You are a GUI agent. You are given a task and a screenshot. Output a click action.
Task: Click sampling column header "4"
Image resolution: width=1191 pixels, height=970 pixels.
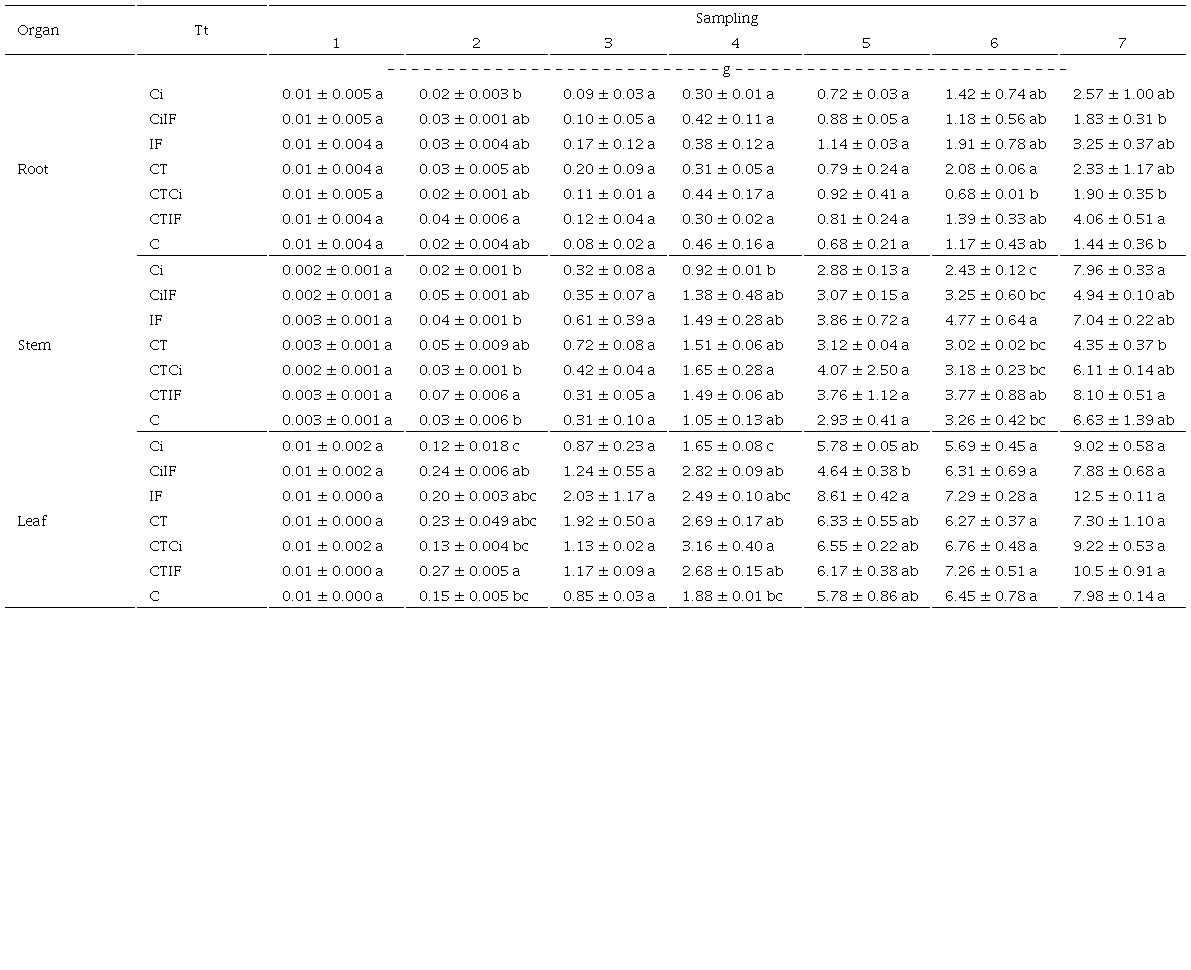click(x=735, y=43)
